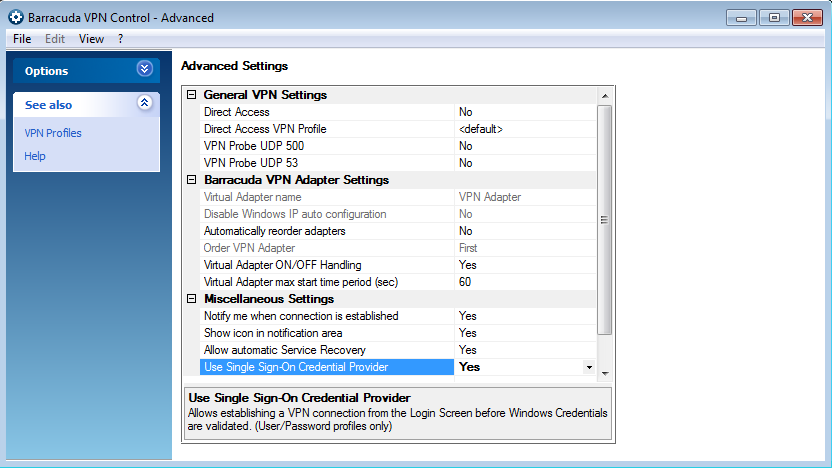
Task: Open the VPN Profiles link
Action: (53, 133)
